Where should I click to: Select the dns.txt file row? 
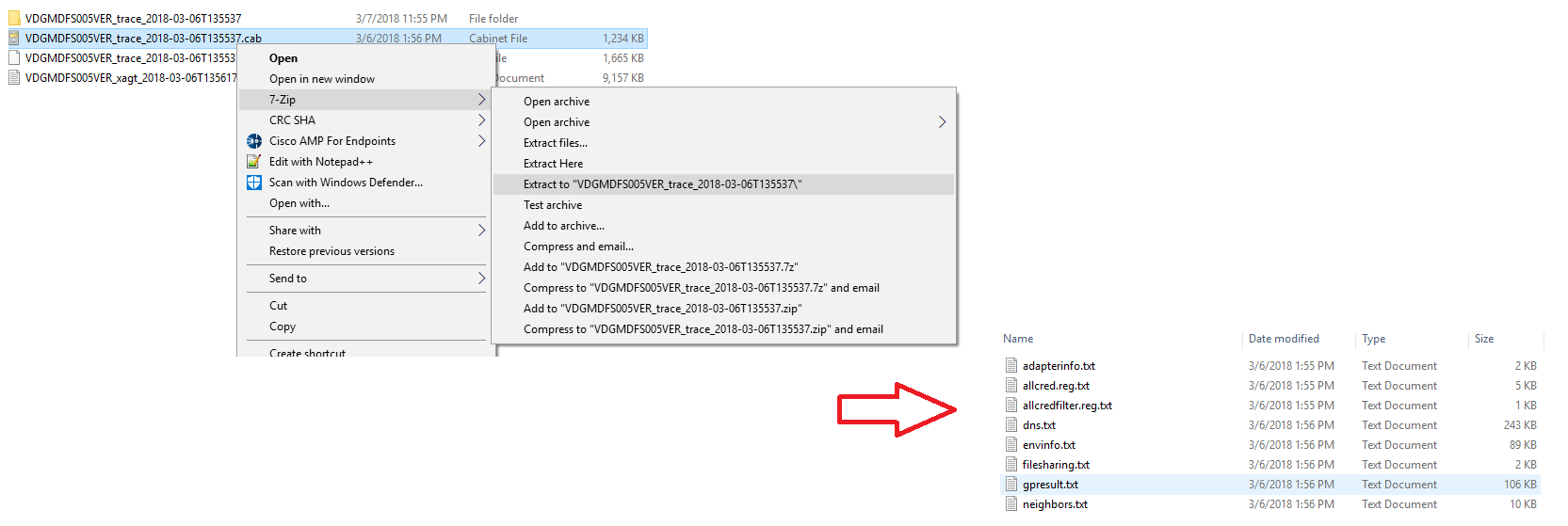point(1270,425)
